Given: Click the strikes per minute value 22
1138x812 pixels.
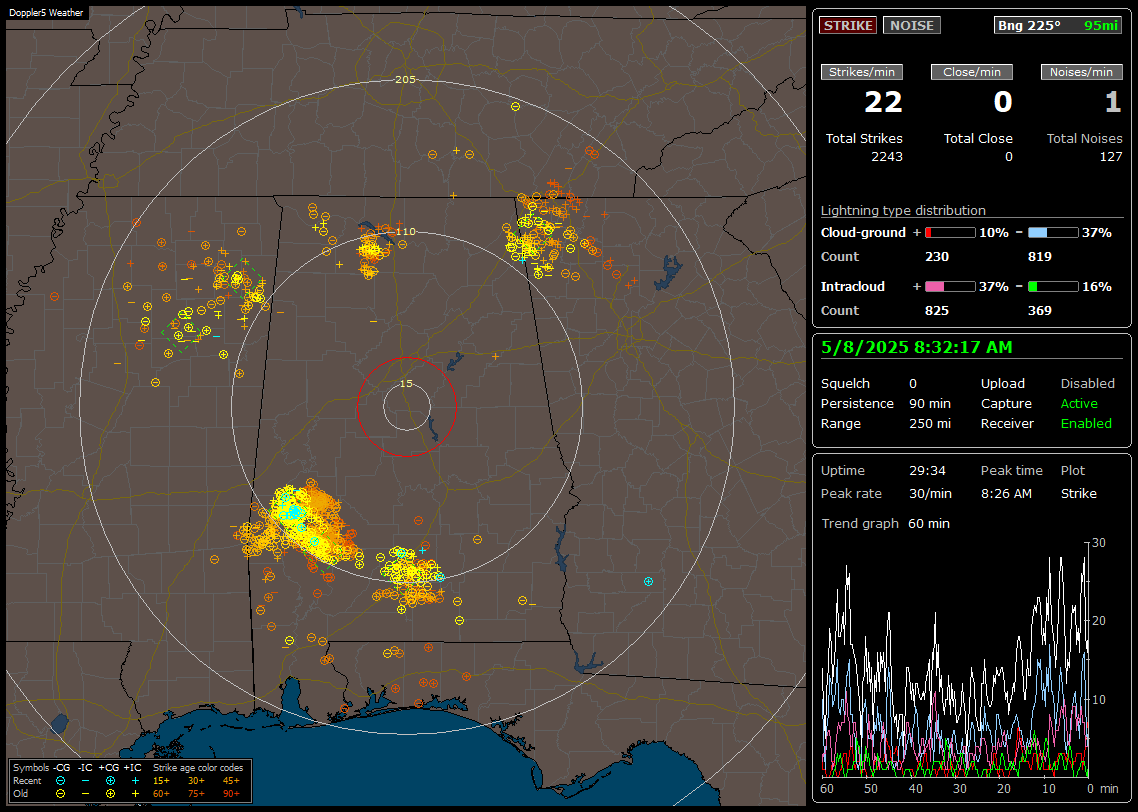Looking at the screenshot, I should (x=883, y=102).
